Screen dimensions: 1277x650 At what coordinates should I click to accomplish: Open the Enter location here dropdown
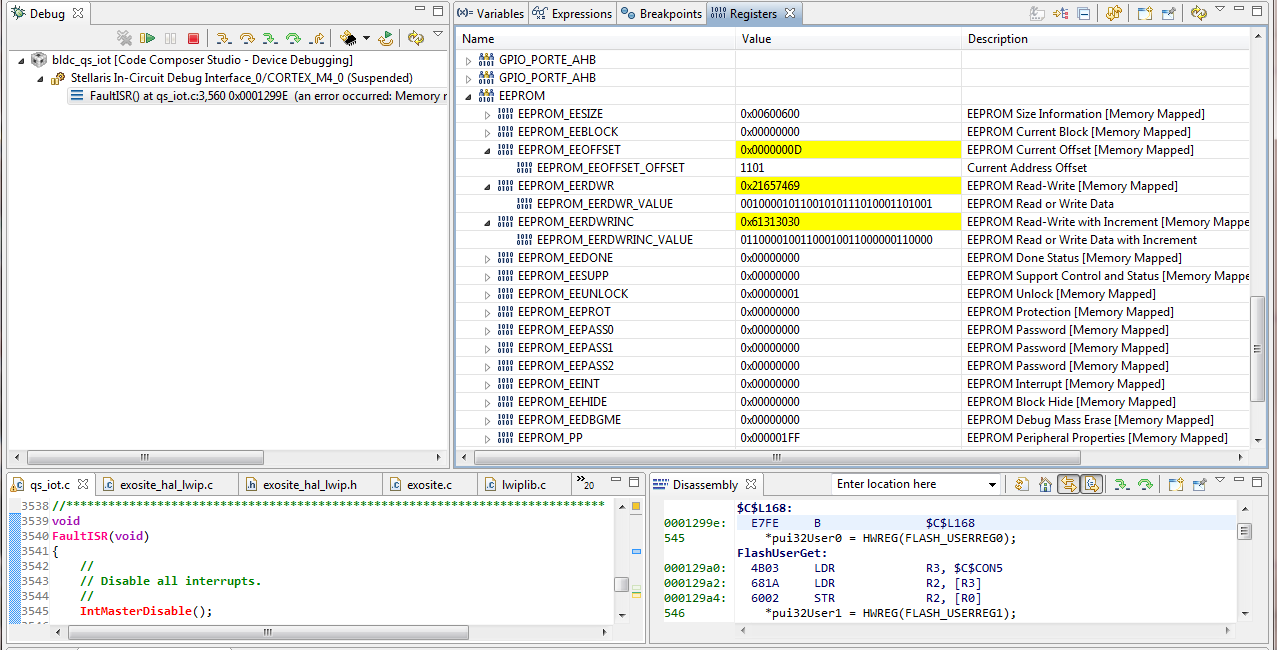click(x=992, y=485)
